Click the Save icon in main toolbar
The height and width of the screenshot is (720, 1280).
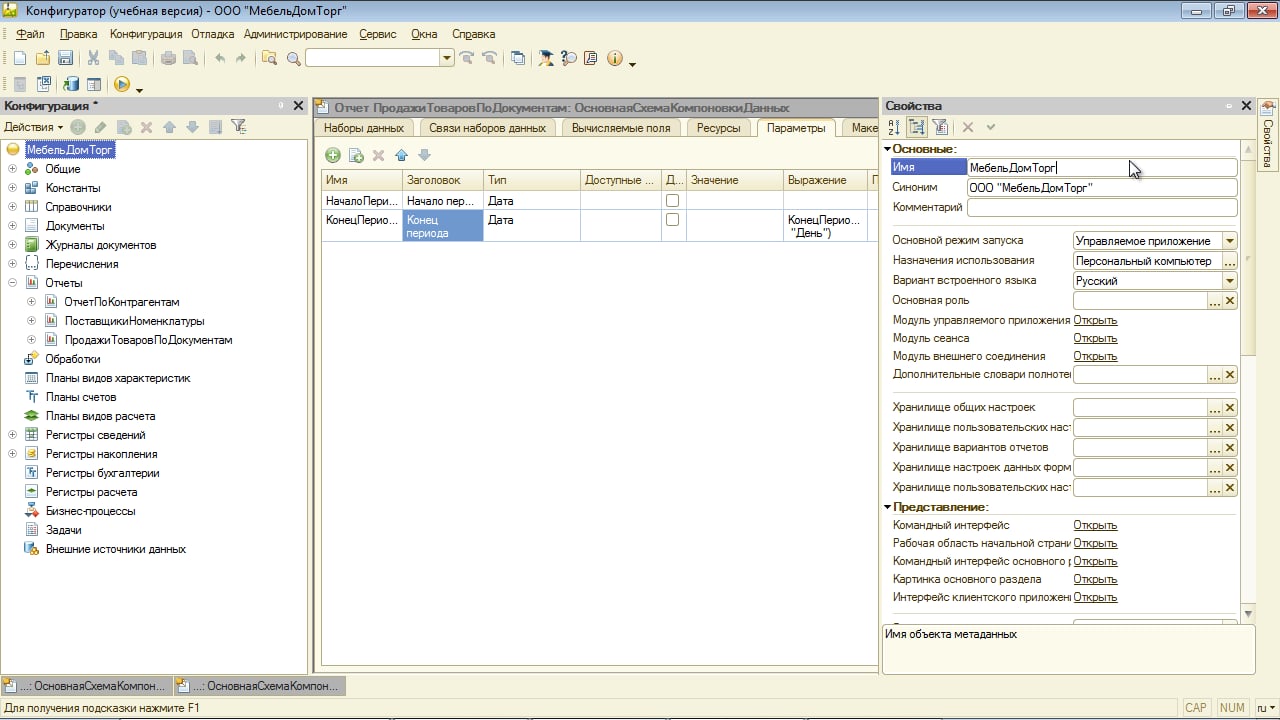65,59
